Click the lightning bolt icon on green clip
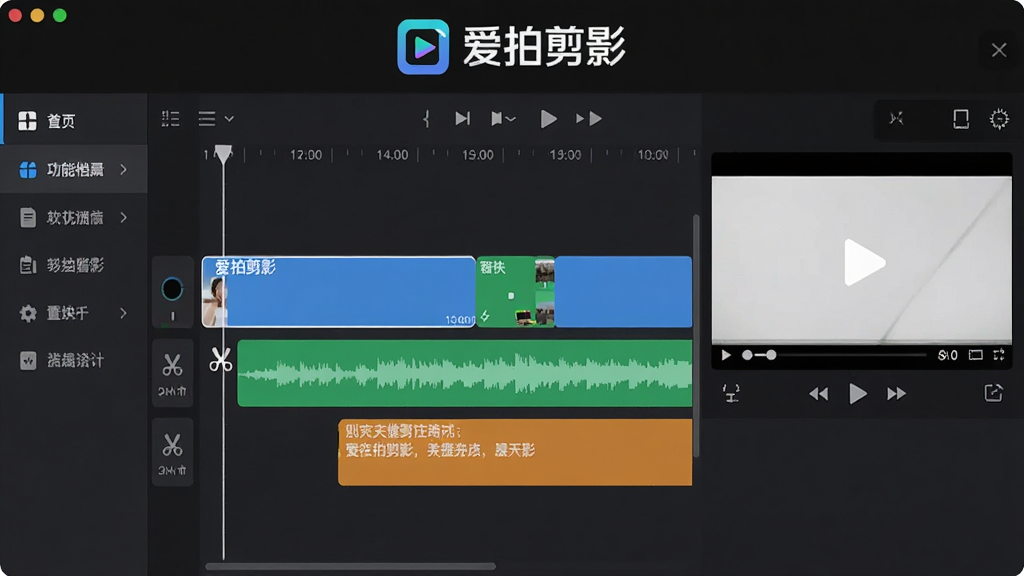The height and width of the screenshot is (576, 1024). pyautogui.click(x=485, y=316)
